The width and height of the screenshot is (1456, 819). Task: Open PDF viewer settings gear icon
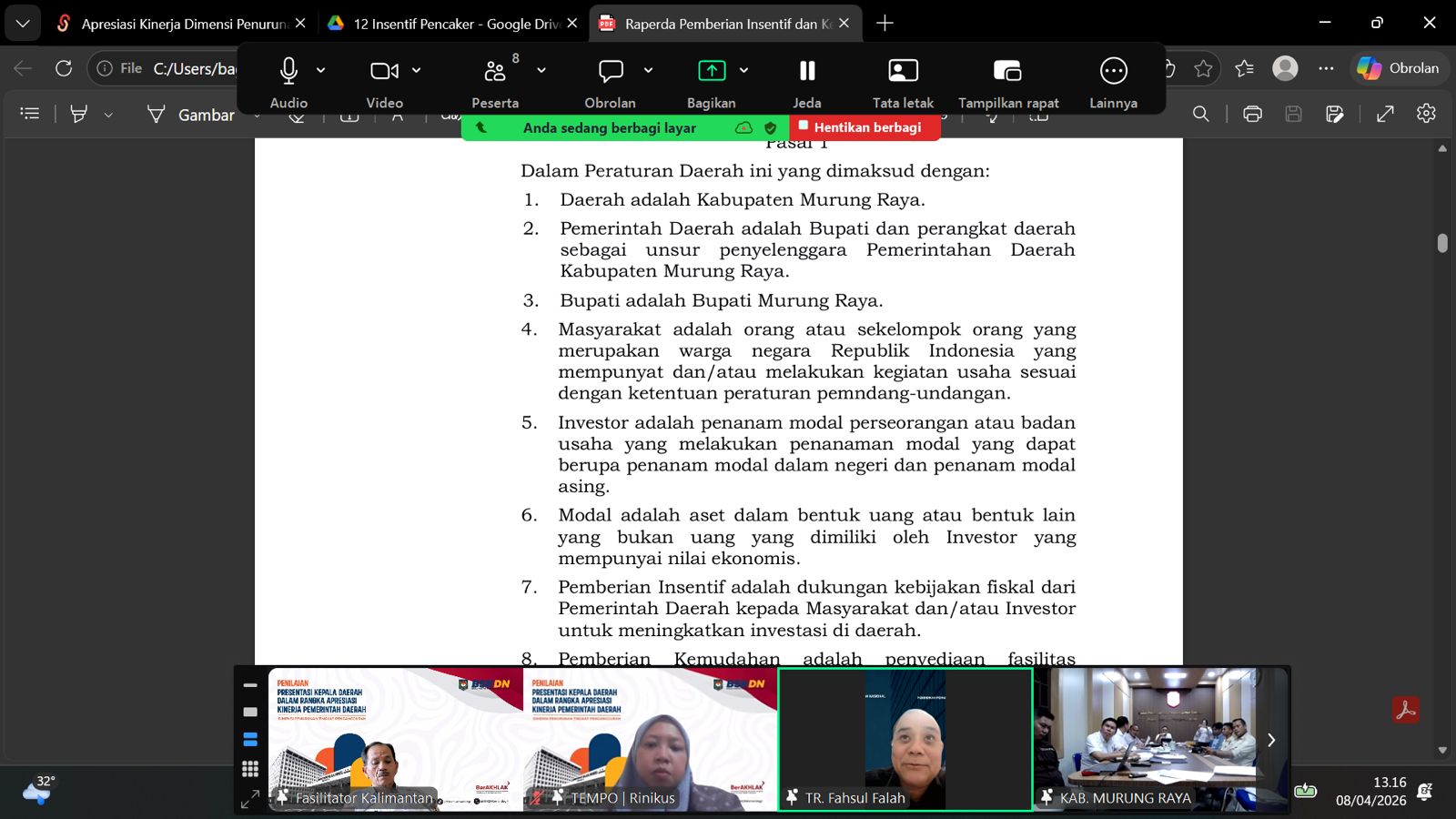point(1426,113)
